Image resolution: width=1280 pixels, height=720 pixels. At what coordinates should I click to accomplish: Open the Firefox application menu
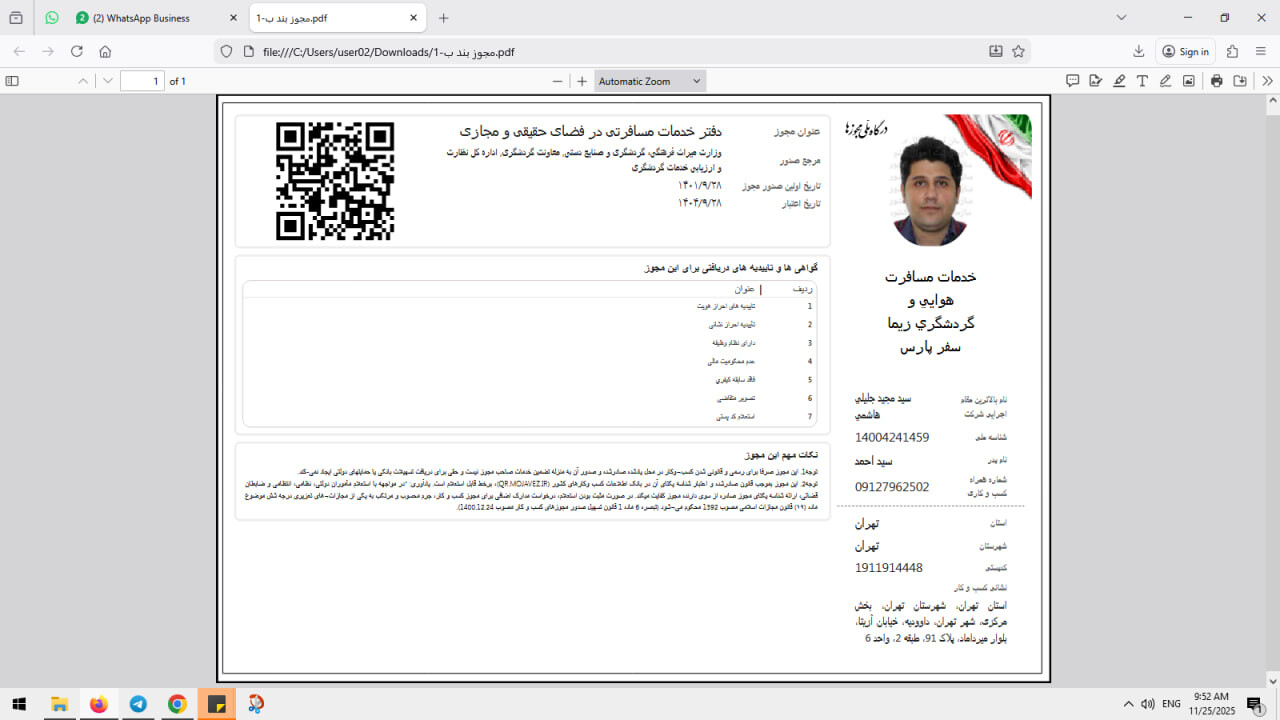coord(1260,51)
